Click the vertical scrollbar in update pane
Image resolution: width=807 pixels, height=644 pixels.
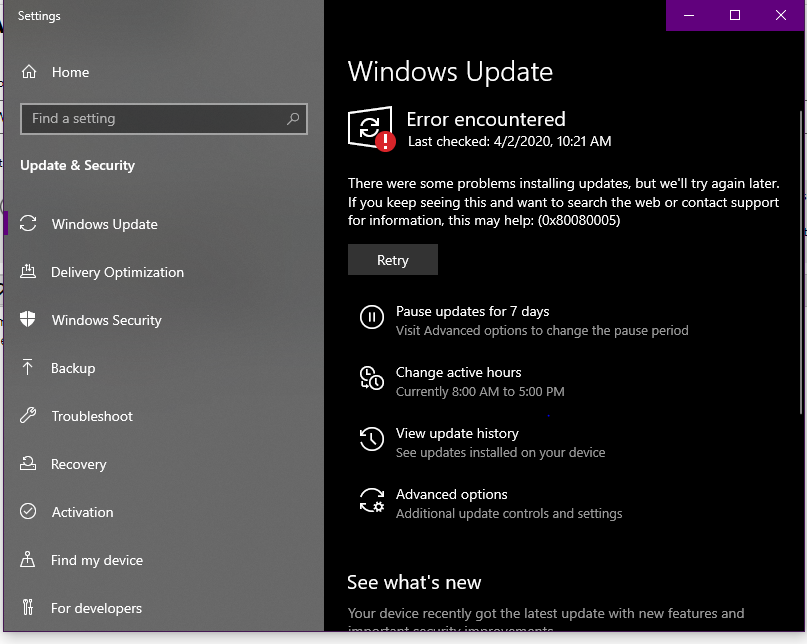(801, 263)
